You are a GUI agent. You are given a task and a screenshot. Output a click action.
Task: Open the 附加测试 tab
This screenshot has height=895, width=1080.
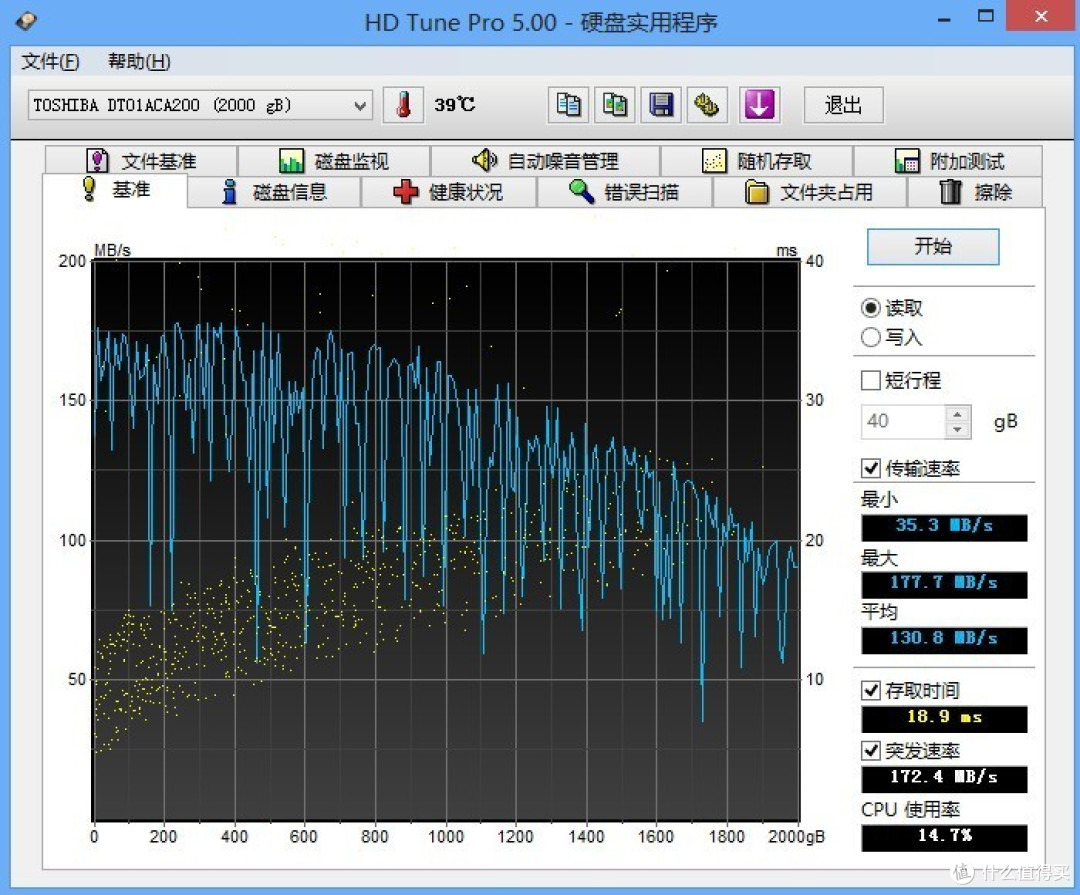[x=948, y=161]
